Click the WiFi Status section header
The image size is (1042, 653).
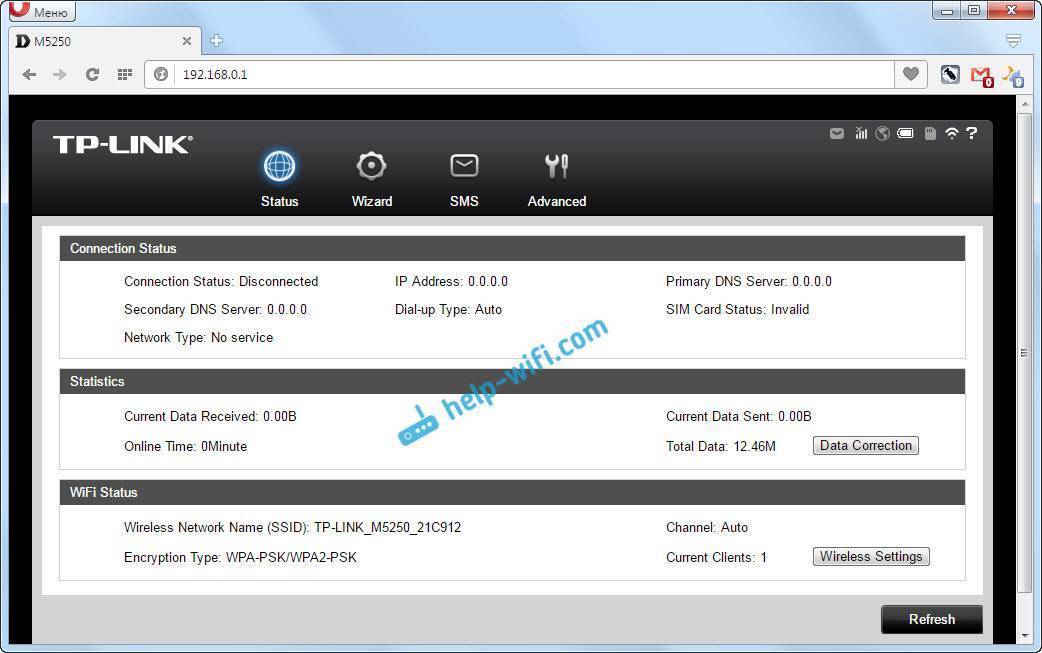(512, 492)
